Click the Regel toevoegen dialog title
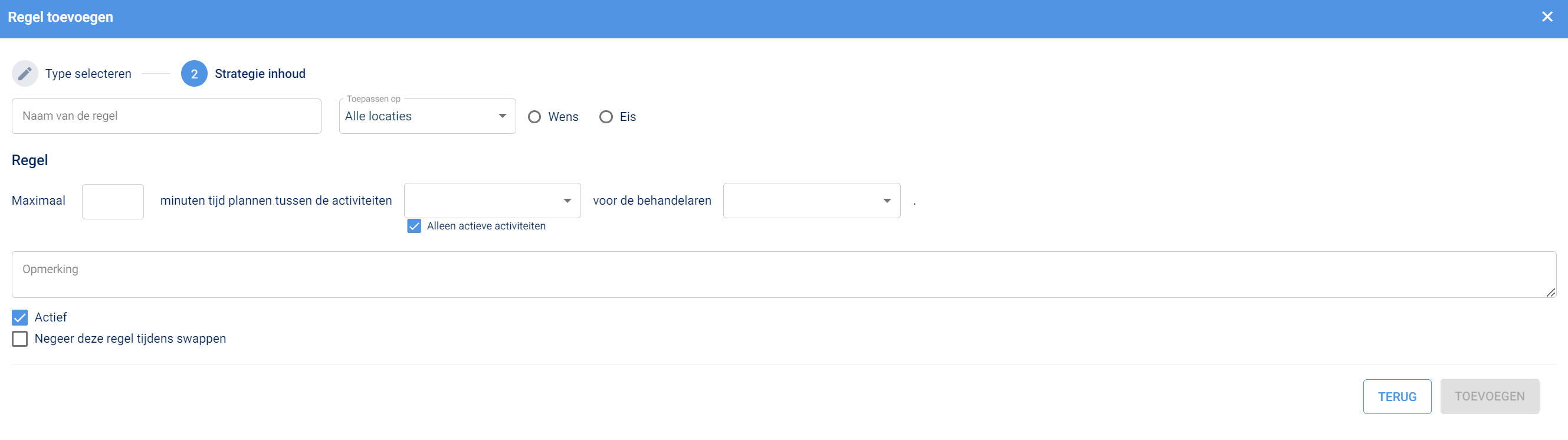Image resolution: width=1568 pixels, height=440 pixels. pos(60,17)
